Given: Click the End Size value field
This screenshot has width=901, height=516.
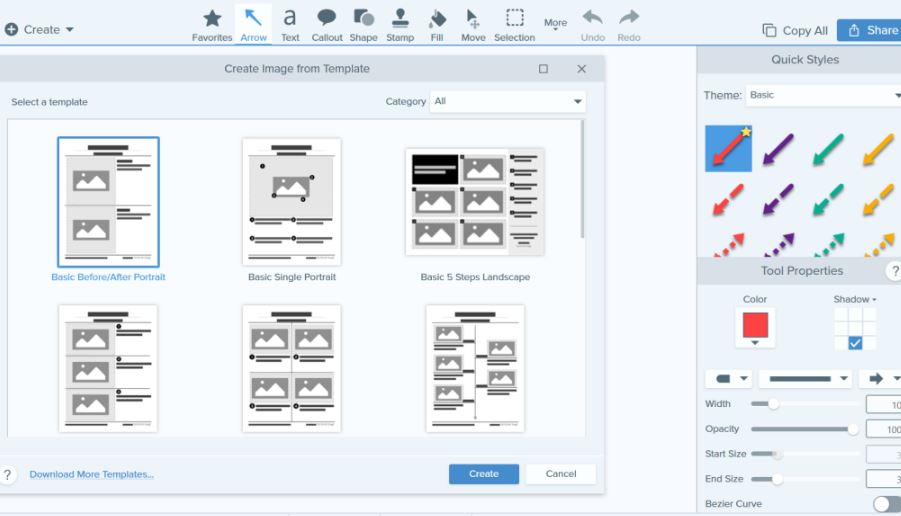Looking at the screenshot, I should coord(884,479).
